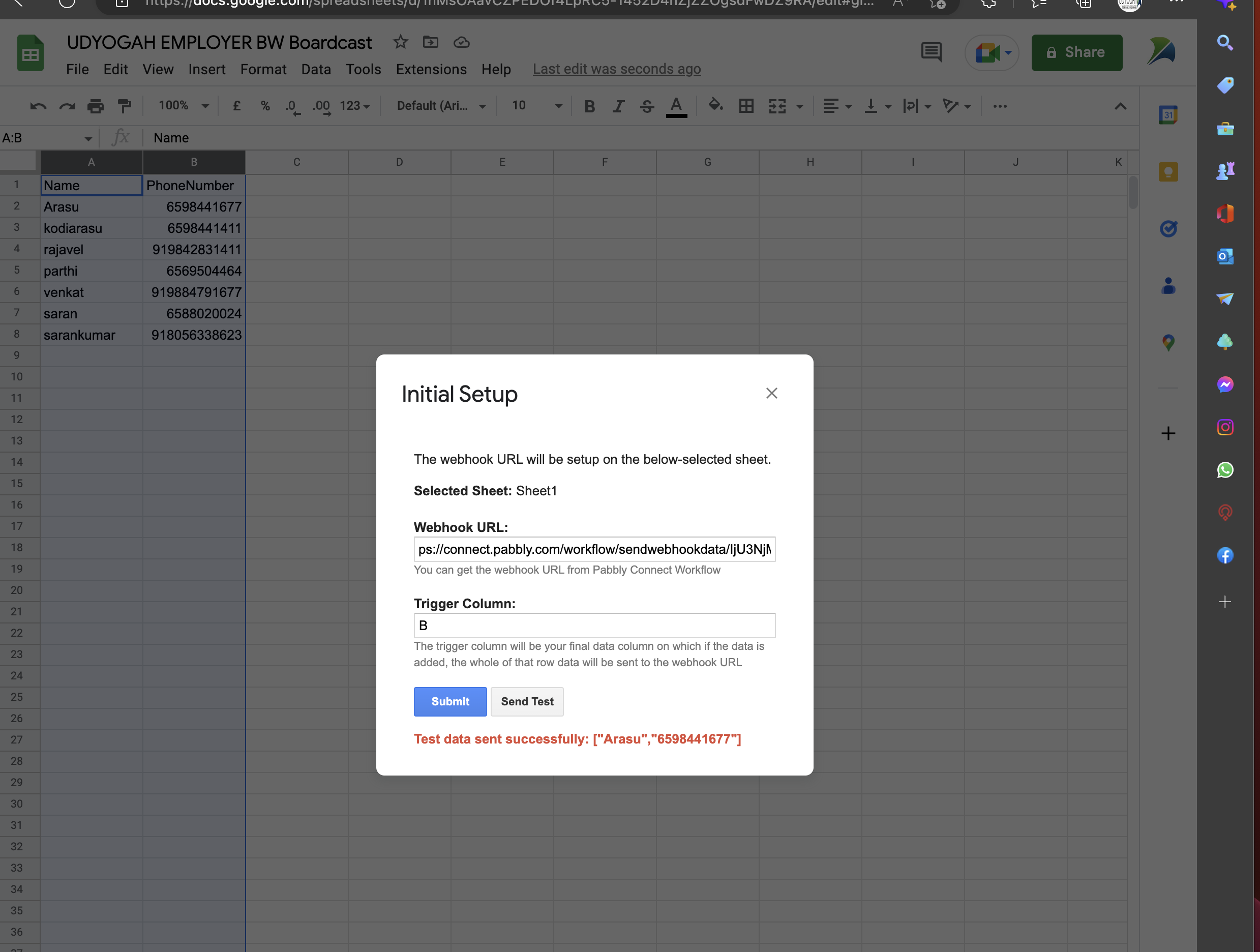Screen dimensions: 1260x952
Task: Open the Format menu
Action: coord(263,70)
